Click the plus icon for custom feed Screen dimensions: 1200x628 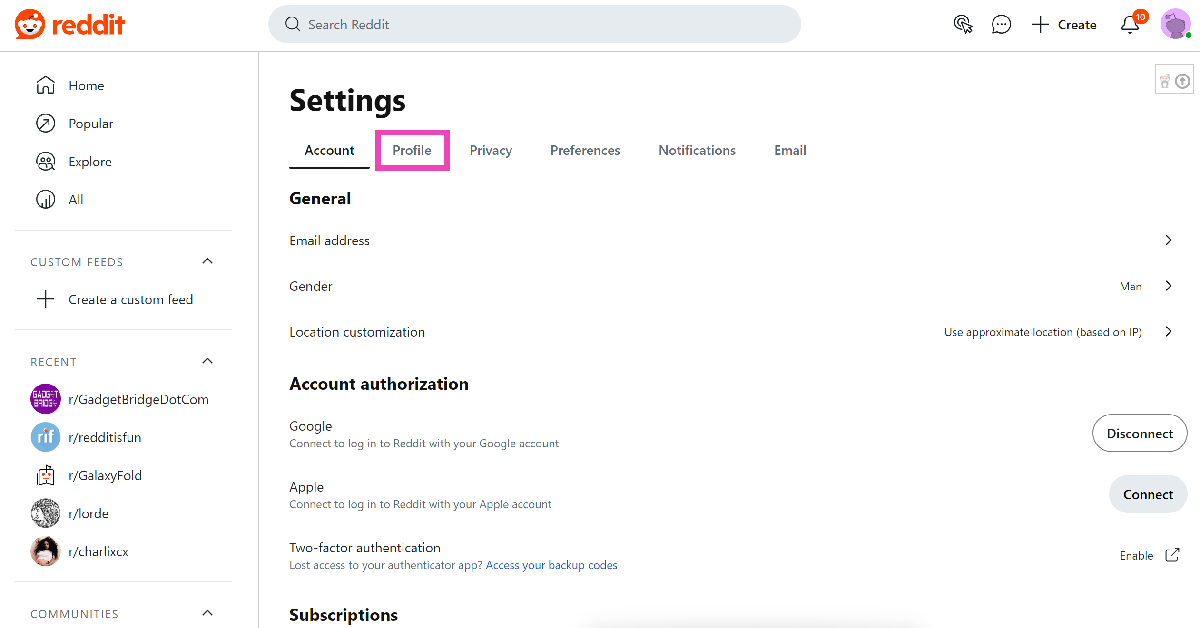coord(45,299)
